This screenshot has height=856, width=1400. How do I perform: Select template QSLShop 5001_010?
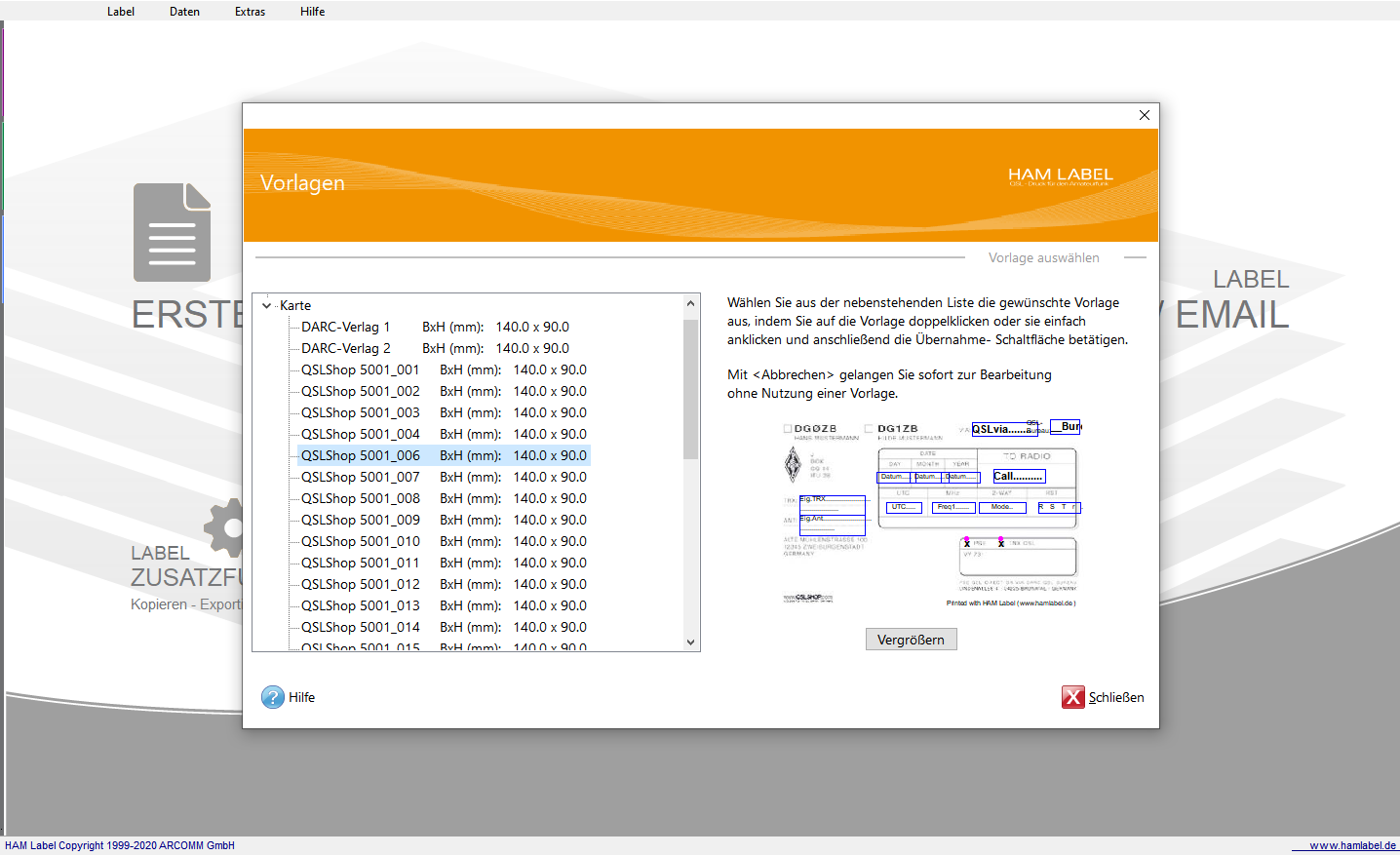(444, 541)
